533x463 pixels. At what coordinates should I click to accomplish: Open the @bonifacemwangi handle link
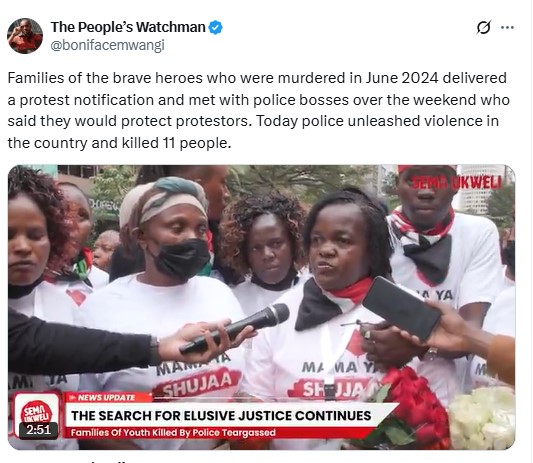pos(107,45)
